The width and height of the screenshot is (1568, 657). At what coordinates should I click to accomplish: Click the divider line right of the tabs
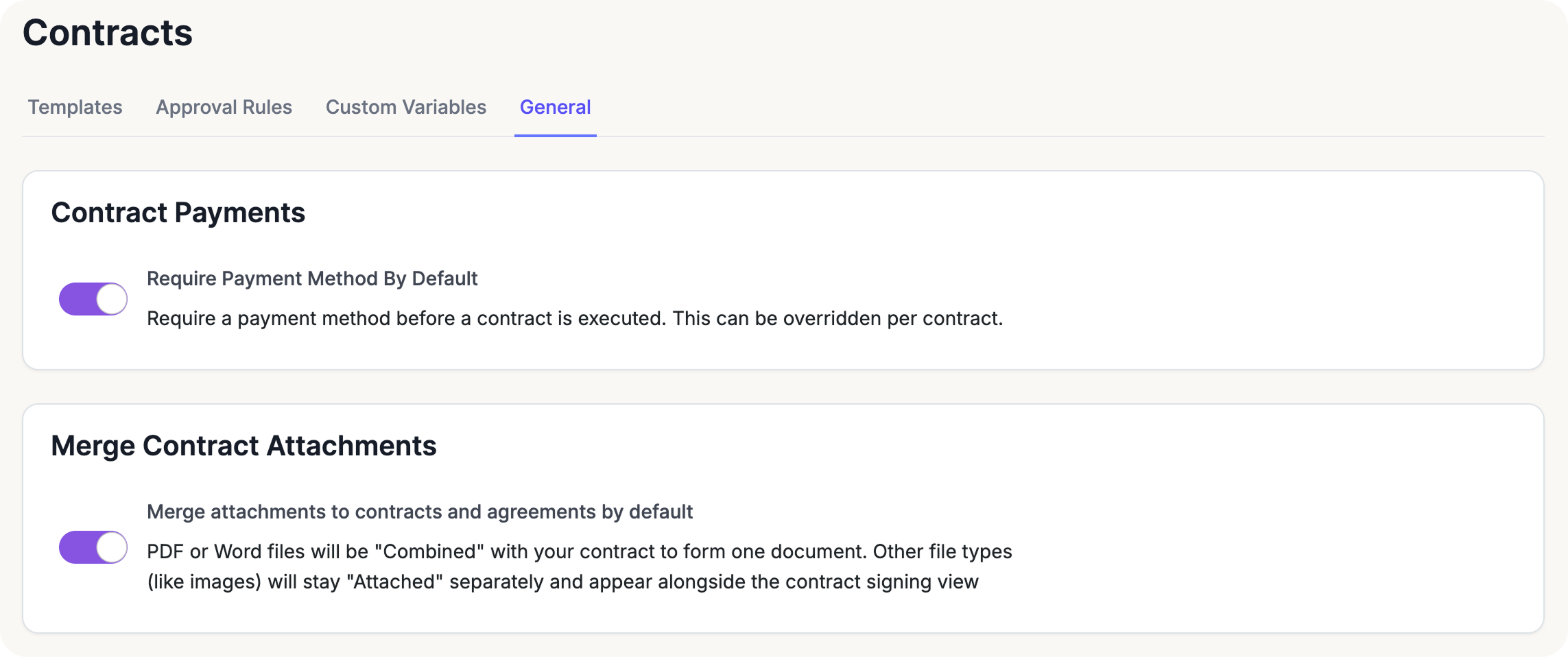pos(1029,136)
